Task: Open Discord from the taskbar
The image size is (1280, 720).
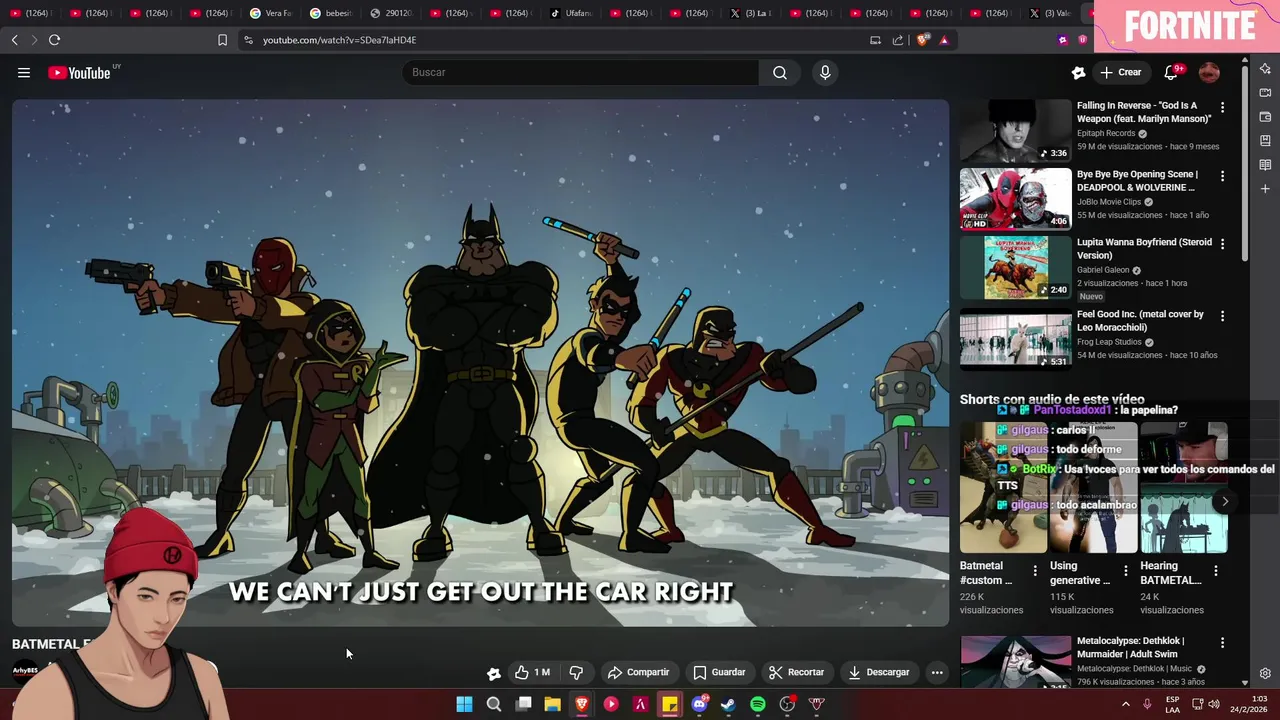Action: coord(700,704)
